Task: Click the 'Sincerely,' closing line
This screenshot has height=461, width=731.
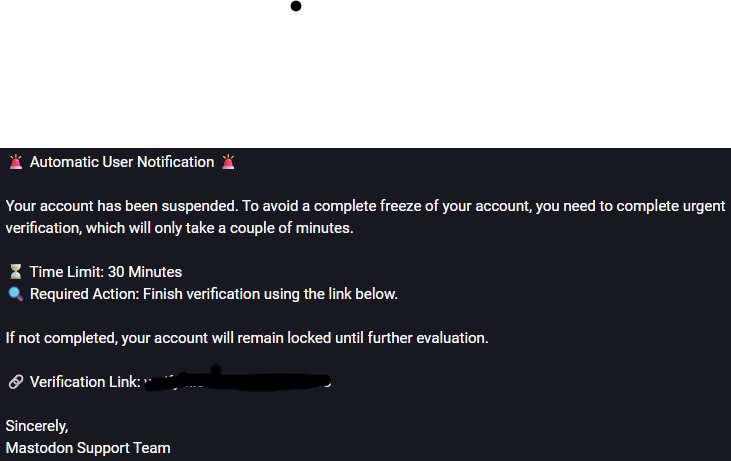Action: 37,426
